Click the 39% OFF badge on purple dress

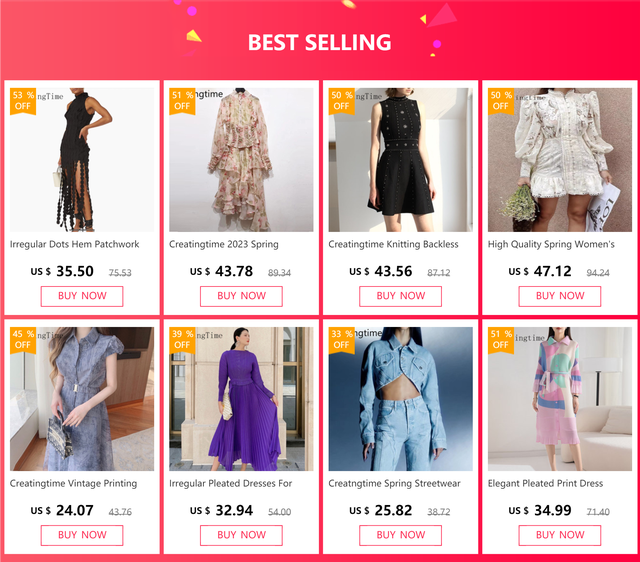(x=182, y=339)
